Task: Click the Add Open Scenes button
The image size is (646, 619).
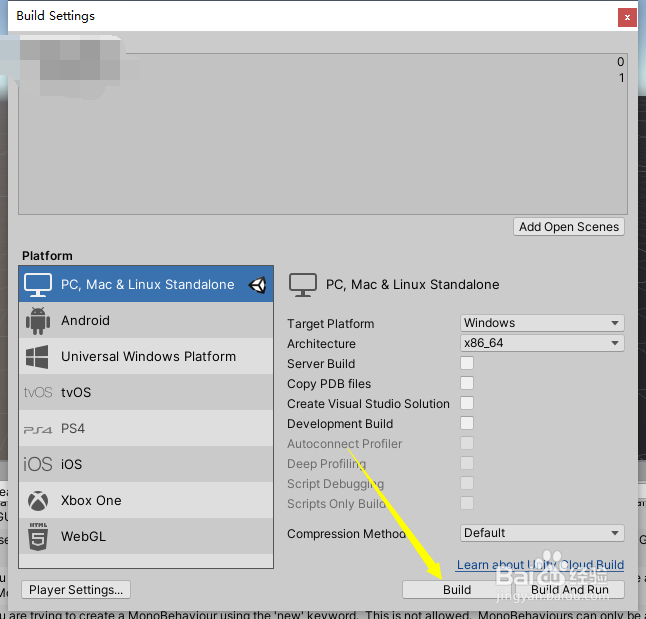Action: point(569,227)
